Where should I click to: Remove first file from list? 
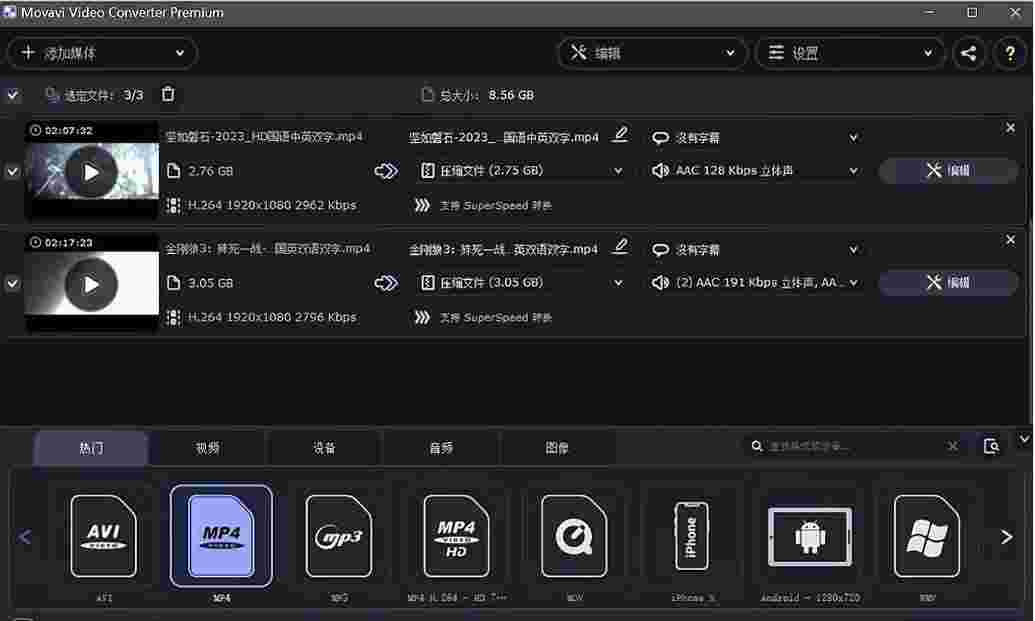[x=1010, y=128]
